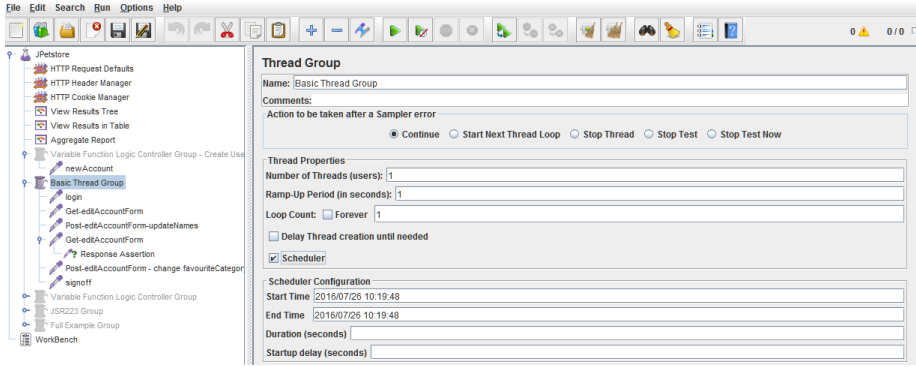Viewport: 916px width, 367px height.
Task: Click the Open file folder icon
Action: (67, 30)
